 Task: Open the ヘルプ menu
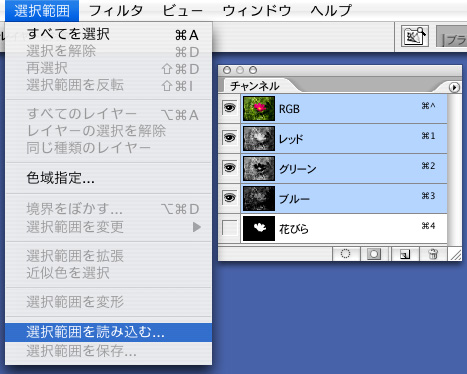pos(331,11)
